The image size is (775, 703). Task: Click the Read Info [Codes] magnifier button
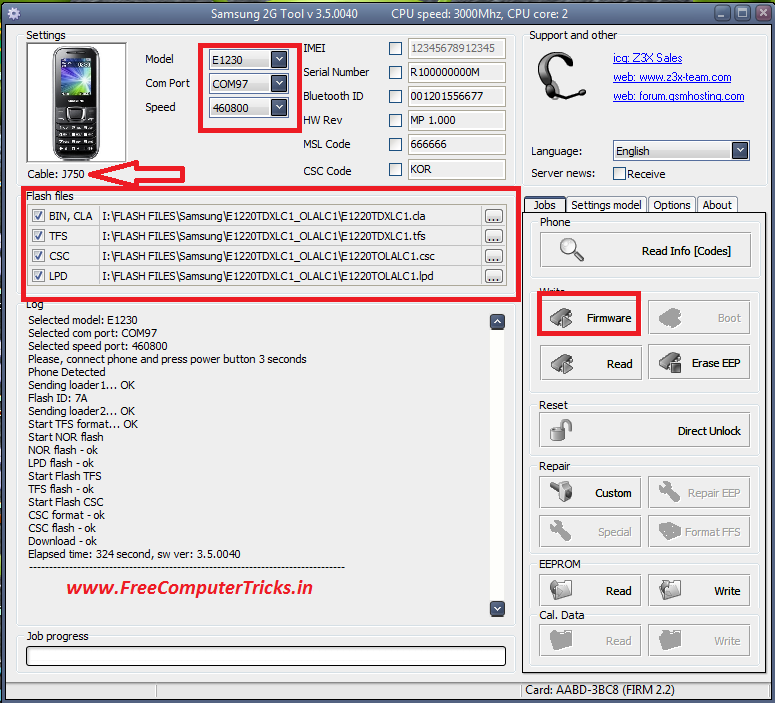[x=645, y=250]
